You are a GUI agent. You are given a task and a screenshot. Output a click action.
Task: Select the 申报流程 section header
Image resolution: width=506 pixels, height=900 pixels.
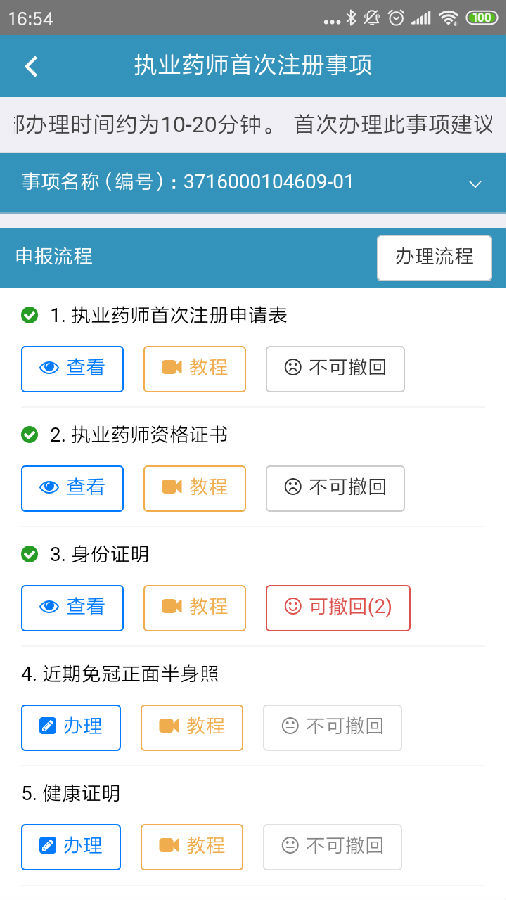tap(54, 256)
